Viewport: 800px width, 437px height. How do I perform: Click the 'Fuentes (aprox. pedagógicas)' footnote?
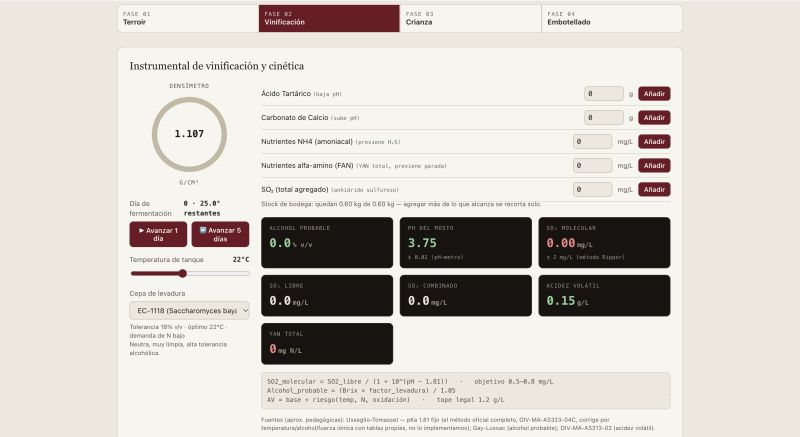coord(458,424)
